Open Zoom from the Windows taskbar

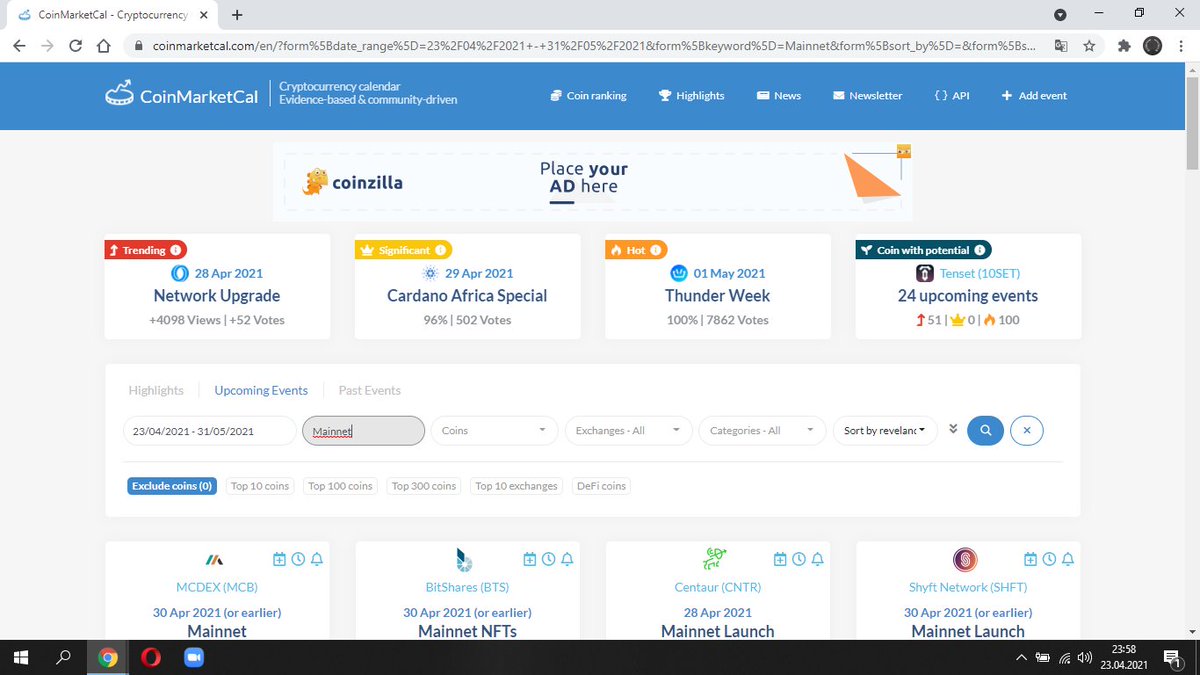click(193, 658)
